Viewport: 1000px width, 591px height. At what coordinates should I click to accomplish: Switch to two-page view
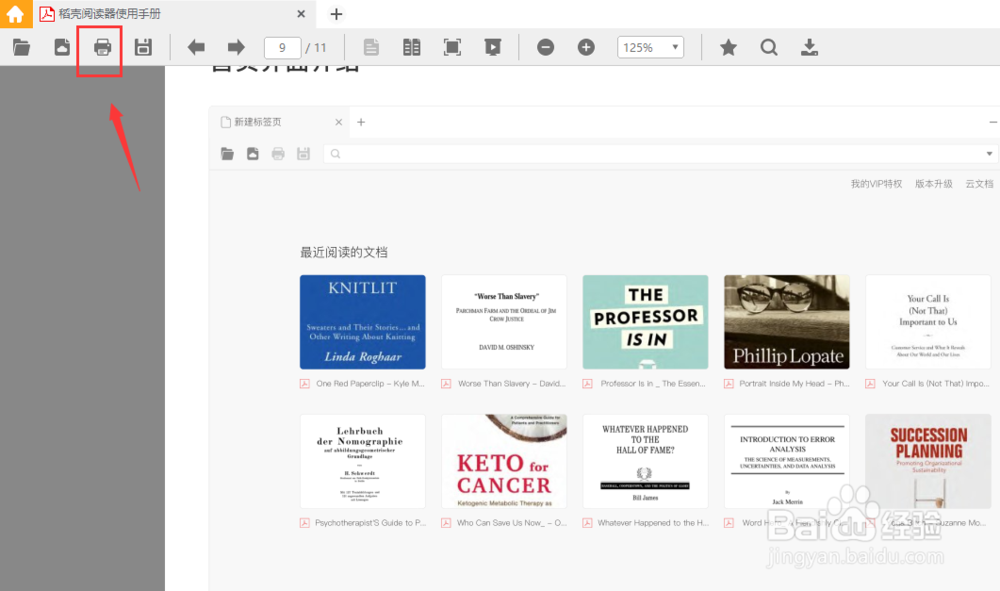411,47
